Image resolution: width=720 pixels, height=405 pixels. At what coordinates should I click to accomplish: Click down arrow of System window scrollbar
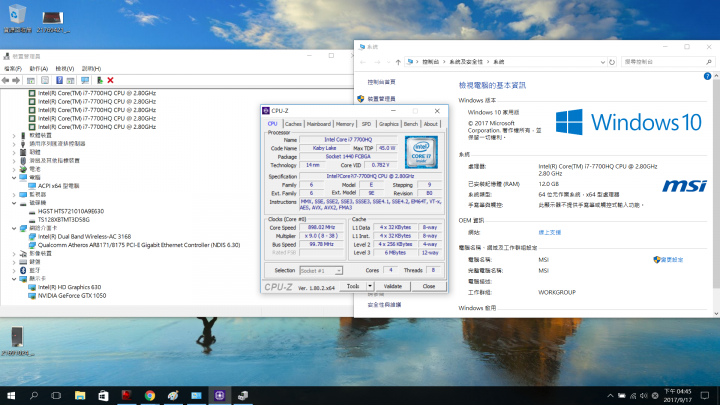point(716,314)
